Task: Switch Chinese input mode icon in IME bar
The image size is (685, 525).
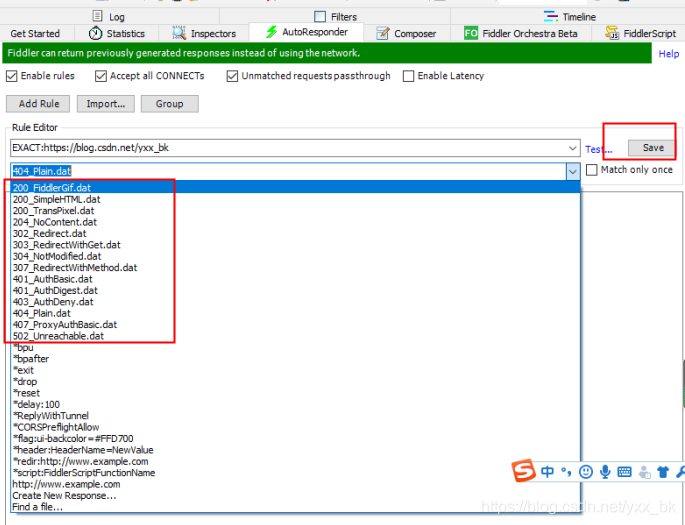Action: (547, 472)
